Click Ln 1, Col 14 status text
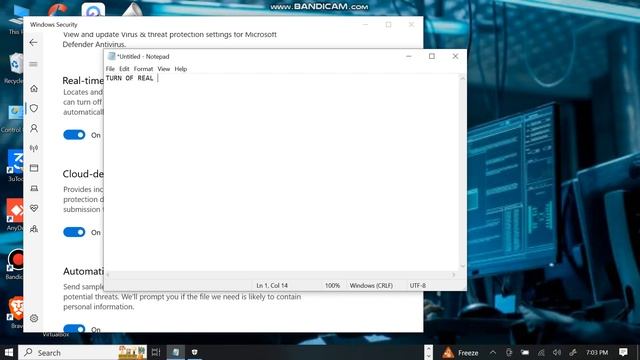This screenshot has width=640, height=360. click(x=272, y=285)
